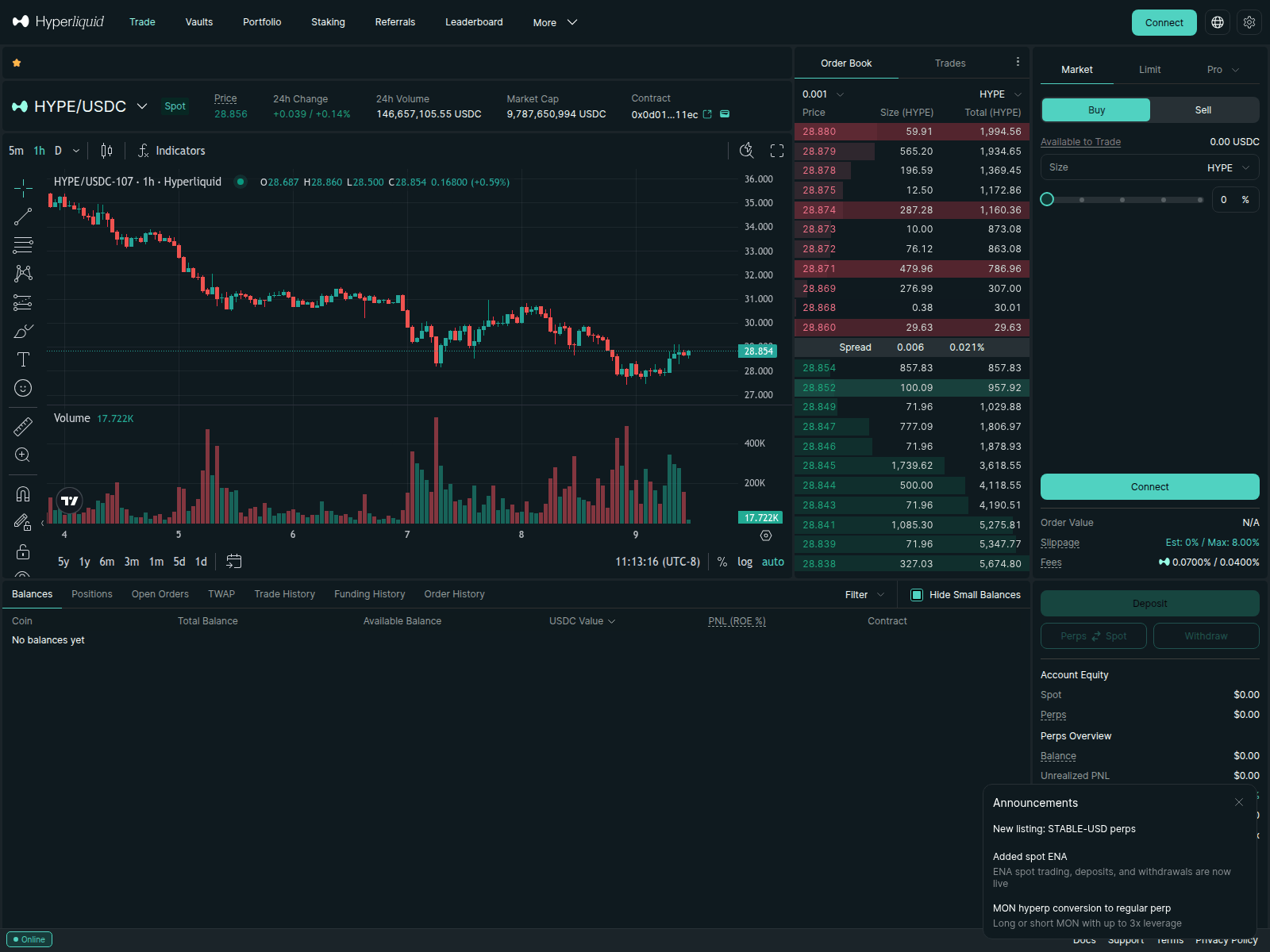
Task: Open the Pro order type dropdown
Action: pos(1223,70)
